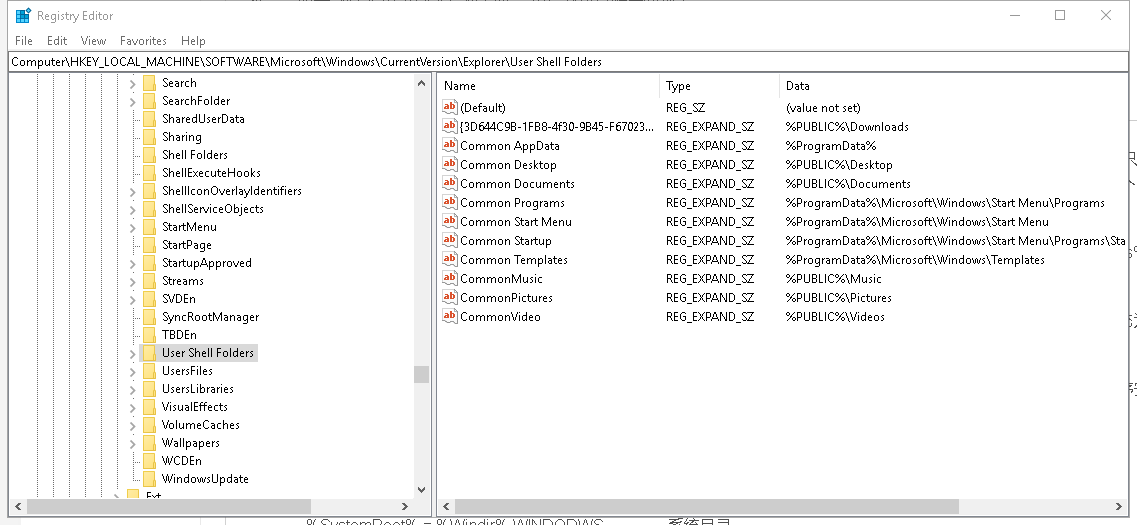Click the string icon of the (Default) value
This screenshot has height=525, width=1137.
tap(450, 107)
